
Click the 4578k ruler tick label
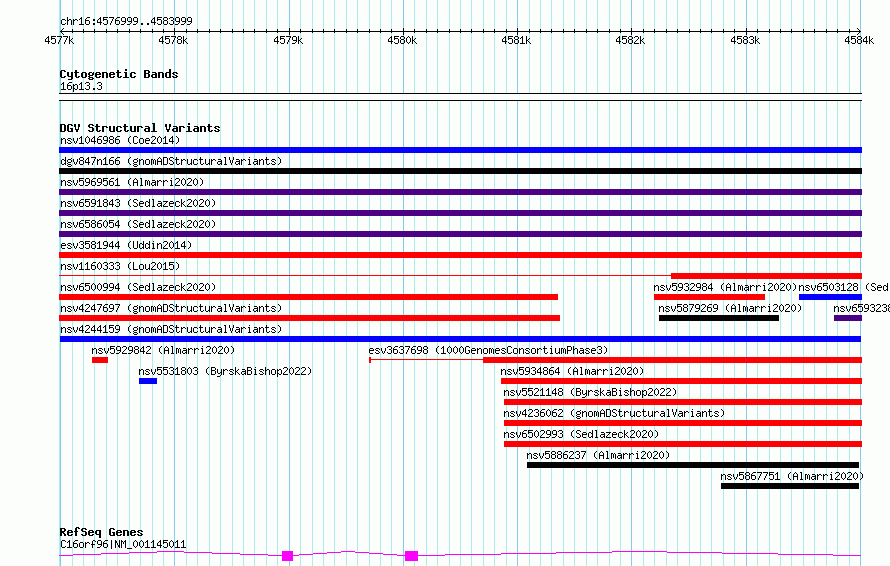coord(173,40)
